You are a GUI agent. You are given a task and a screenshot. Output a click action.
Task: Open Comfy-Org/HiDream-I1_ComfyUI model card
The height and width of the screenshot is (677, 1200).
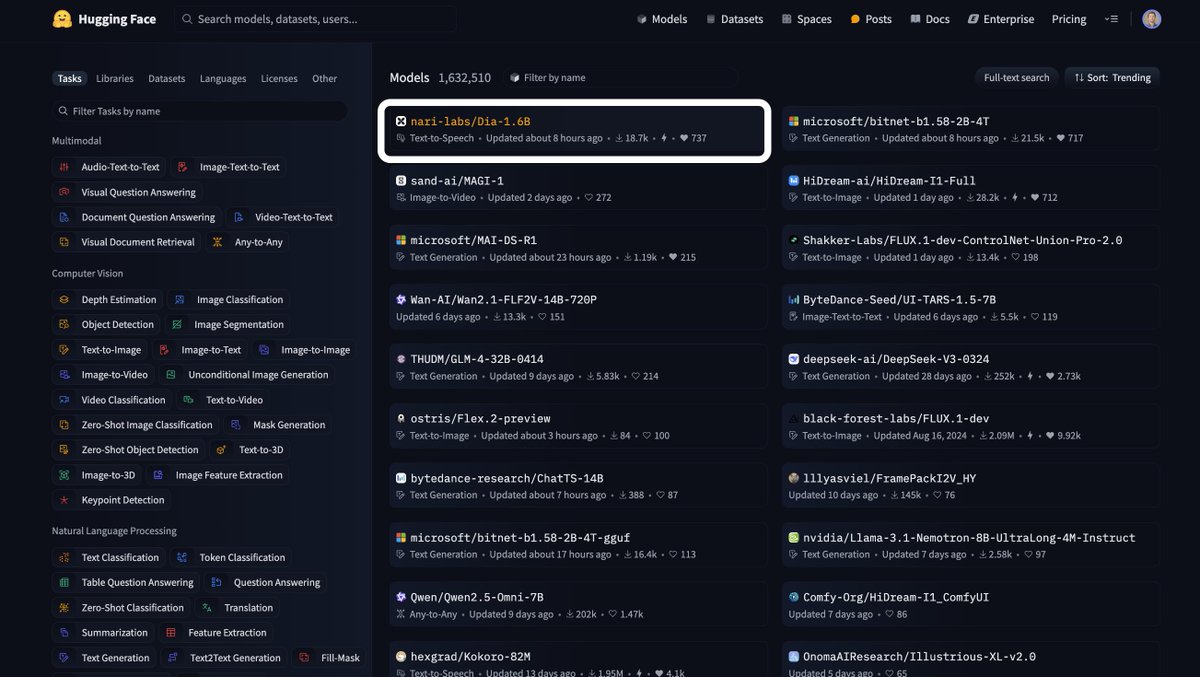(x=971, y=605)
